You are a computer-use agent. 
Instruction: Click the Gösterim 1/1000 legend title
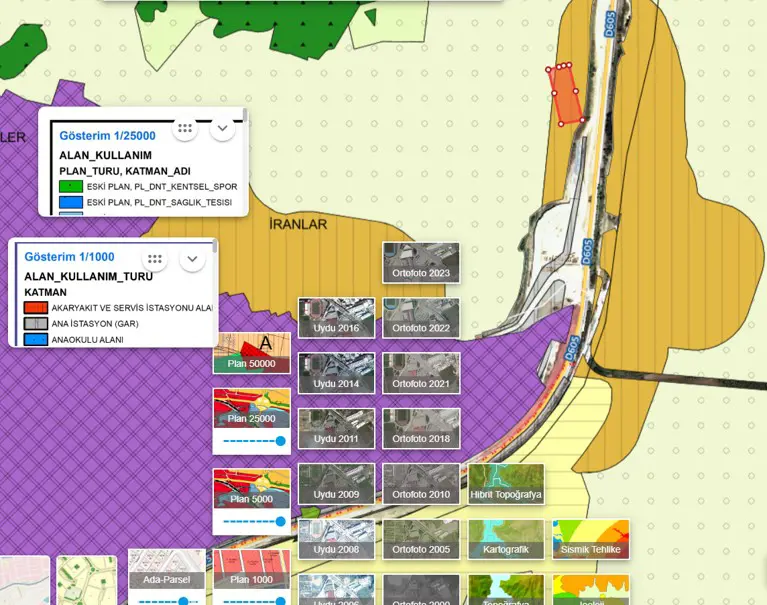[x=69, y=257]
